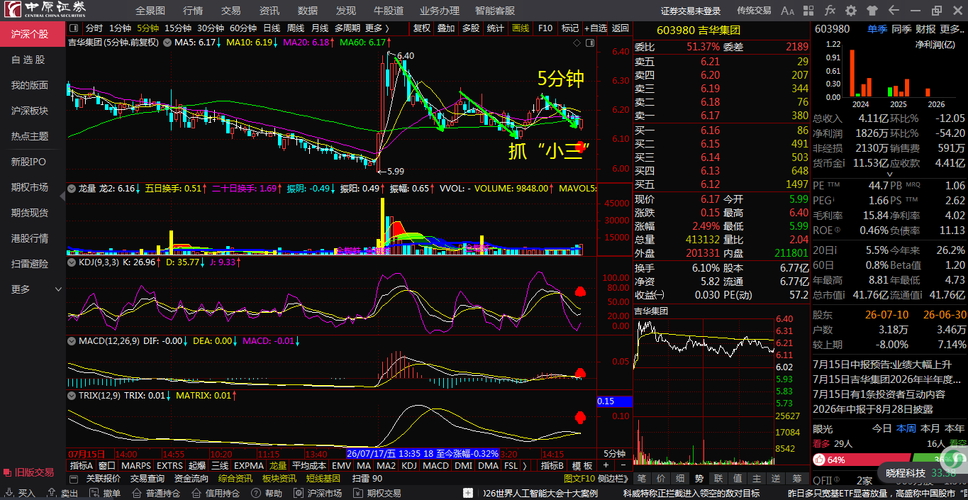Open 交易 top menu
968x500 pixels.
[x=231, y=10]
